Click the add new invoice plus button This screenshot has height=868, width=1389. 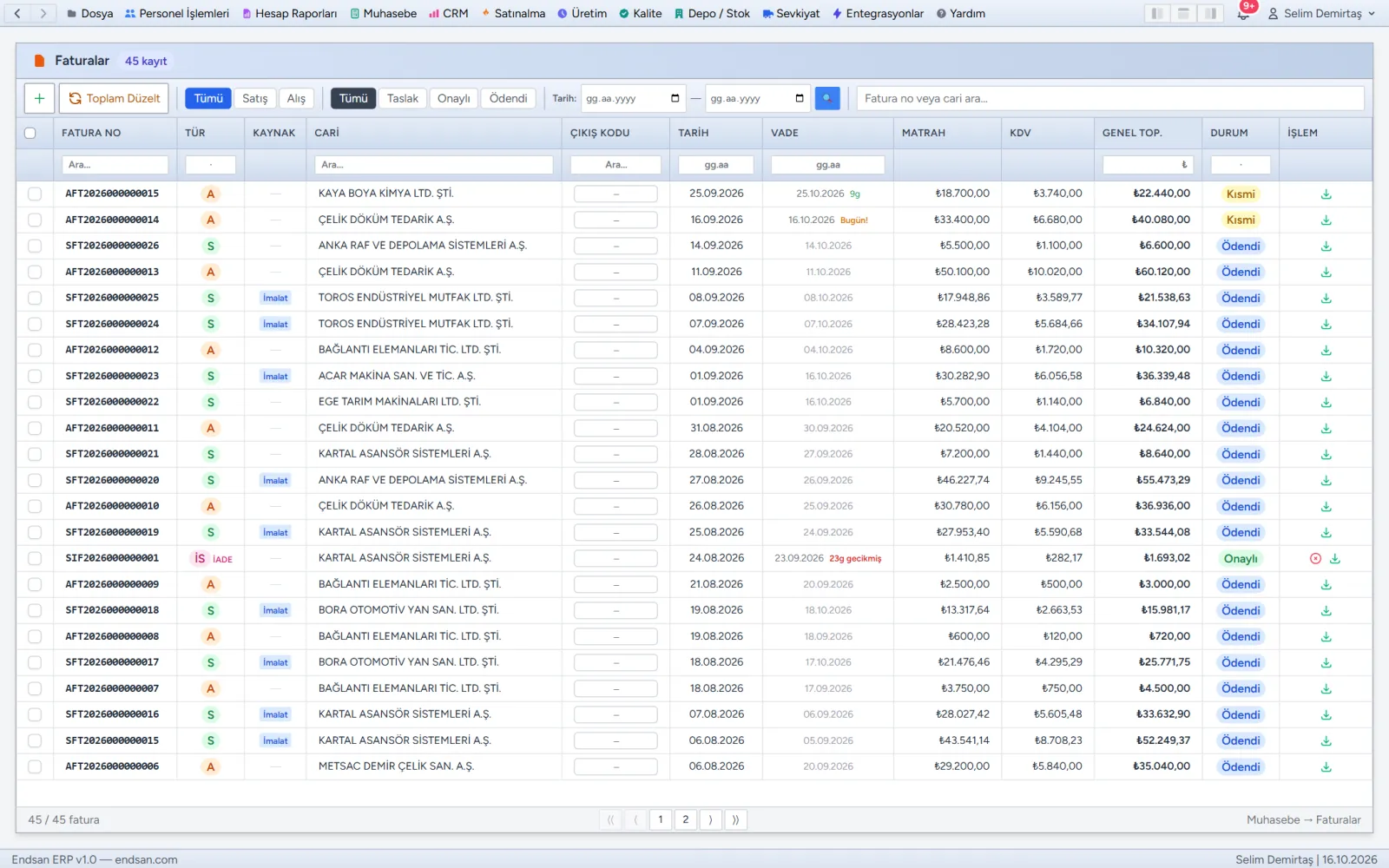(39, 98)
